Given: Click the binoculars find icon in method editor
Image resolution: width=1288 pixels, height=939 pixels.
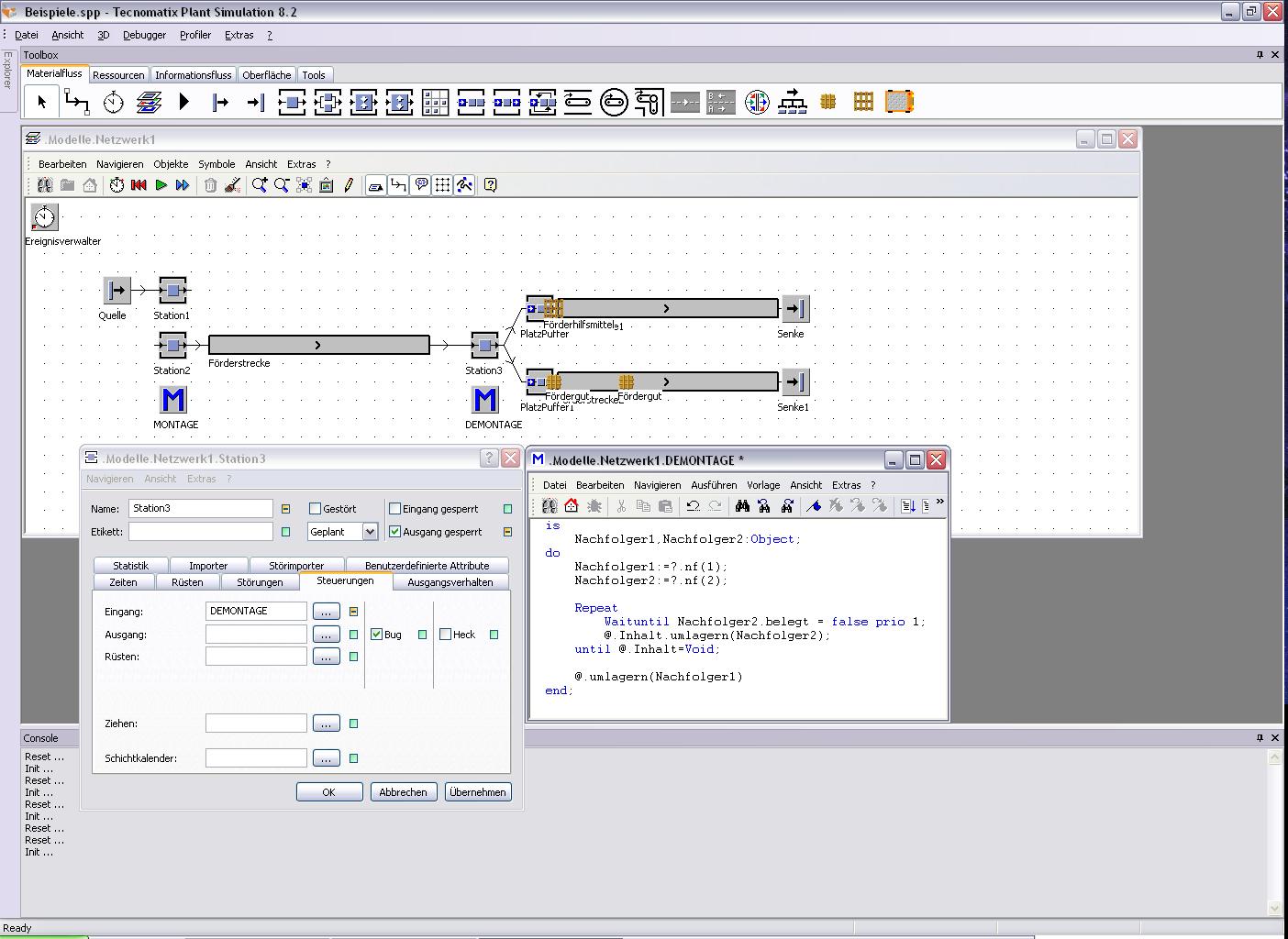Looking at the screenshot, I should (742, 505).
